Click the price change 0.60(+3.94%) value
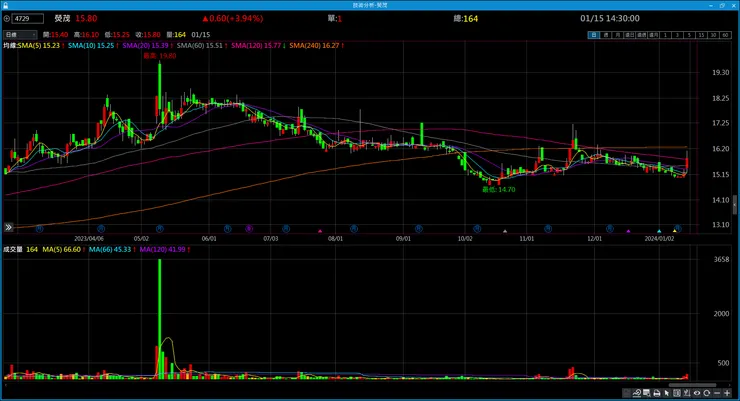The height and width of the screenshot is (401, 740). 233,18
